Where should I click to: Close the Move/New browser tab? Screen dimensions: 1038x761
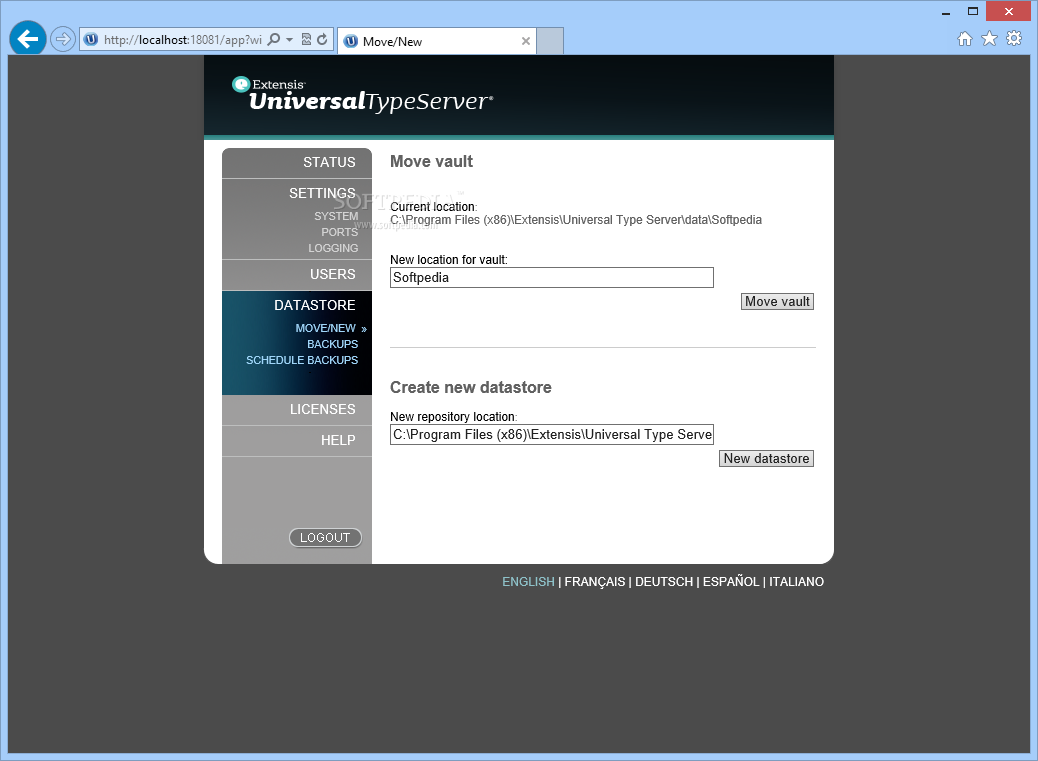526,41
